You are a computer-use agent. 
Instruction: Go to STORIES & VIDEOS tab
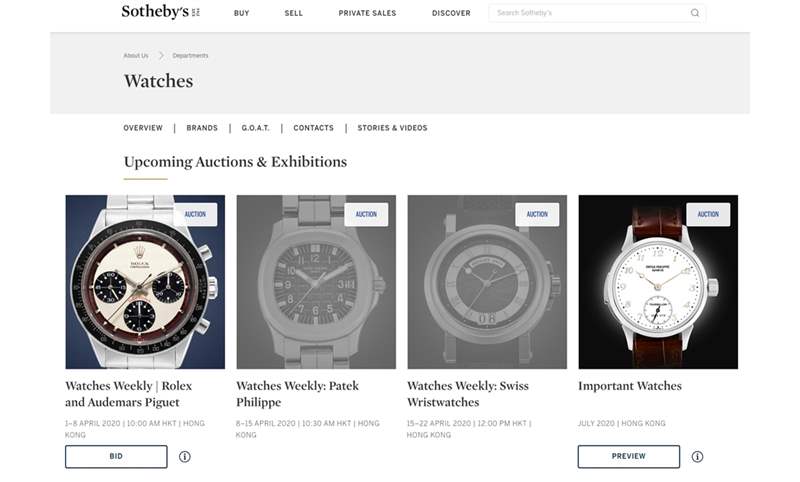coord(392,128)
